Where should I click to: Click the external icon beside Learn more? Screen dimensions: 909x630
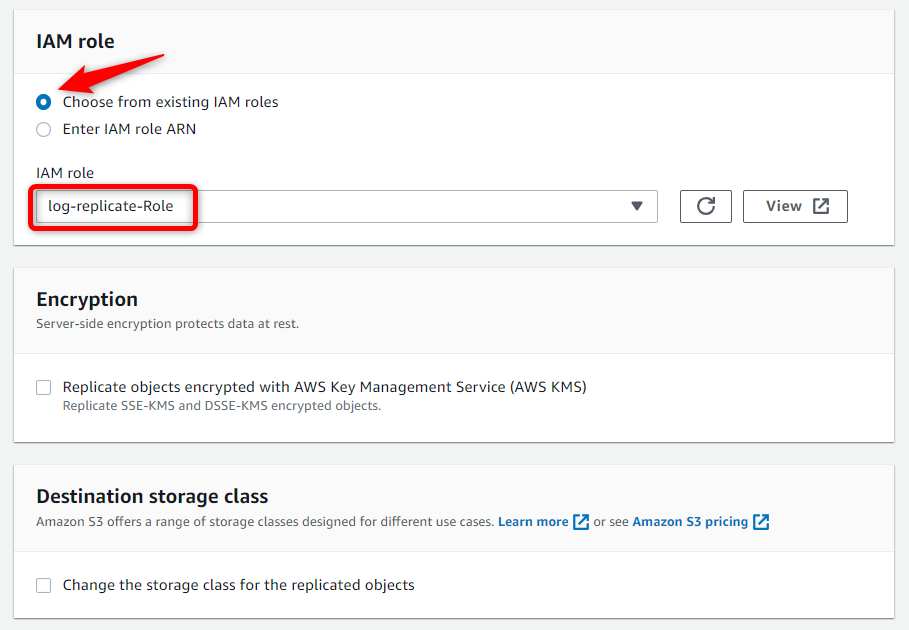pyautogui.click(x=581, y=522)
